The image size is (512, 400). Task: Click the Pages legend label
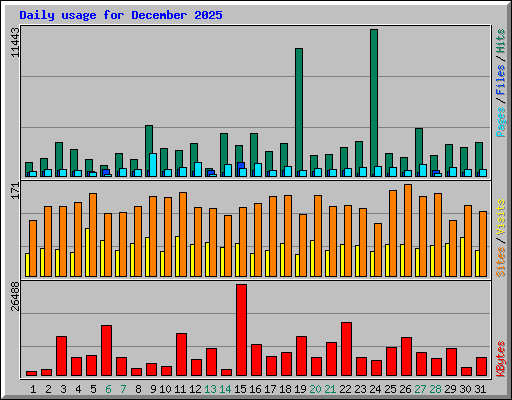click(x=501, y=122)
